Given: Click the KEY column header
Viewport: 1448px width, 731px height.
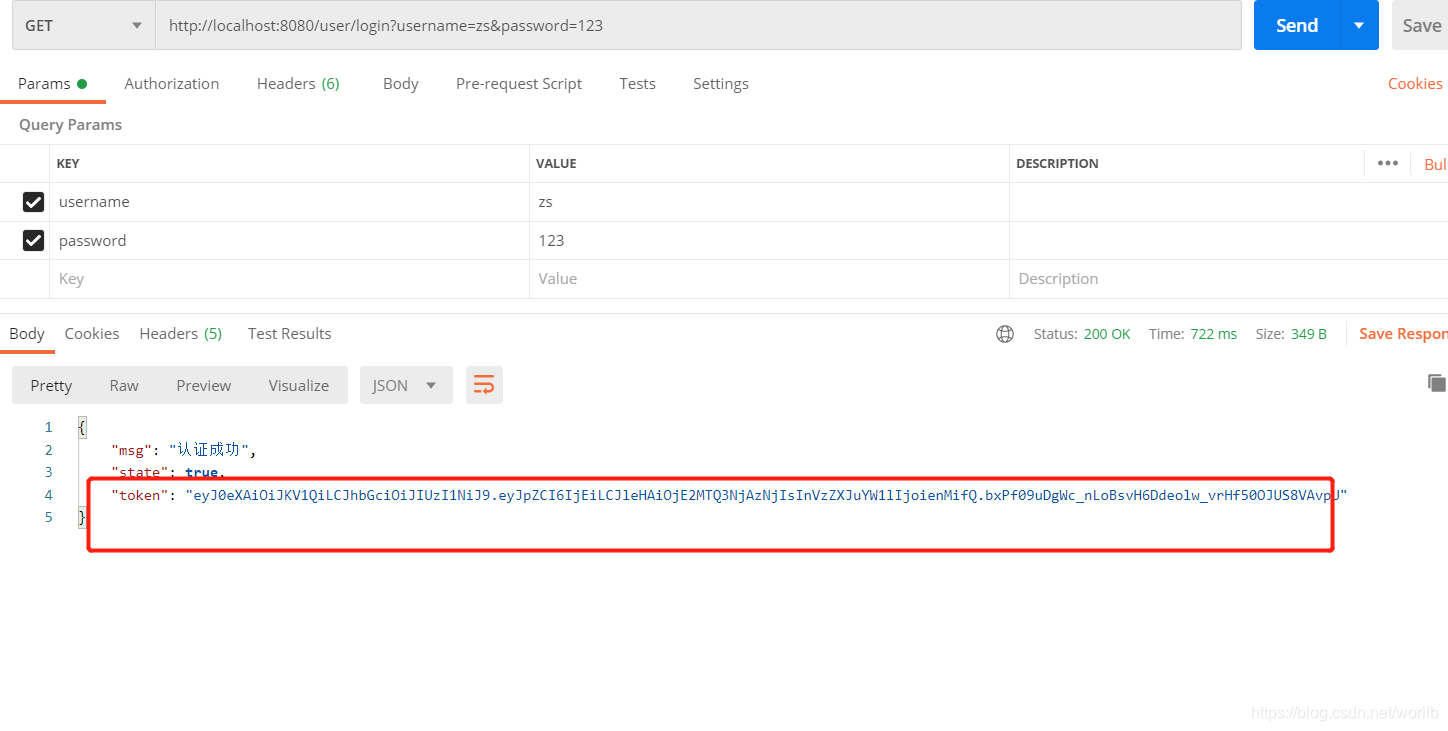Looking at the screenshot, I should (x=68, y=163).
